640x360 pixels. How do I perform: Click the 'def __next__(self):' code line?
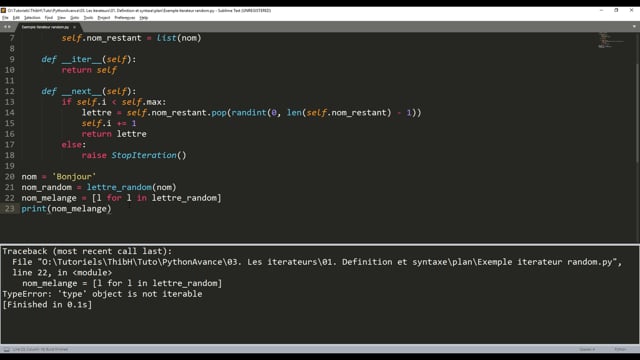[x=89, y=91]
